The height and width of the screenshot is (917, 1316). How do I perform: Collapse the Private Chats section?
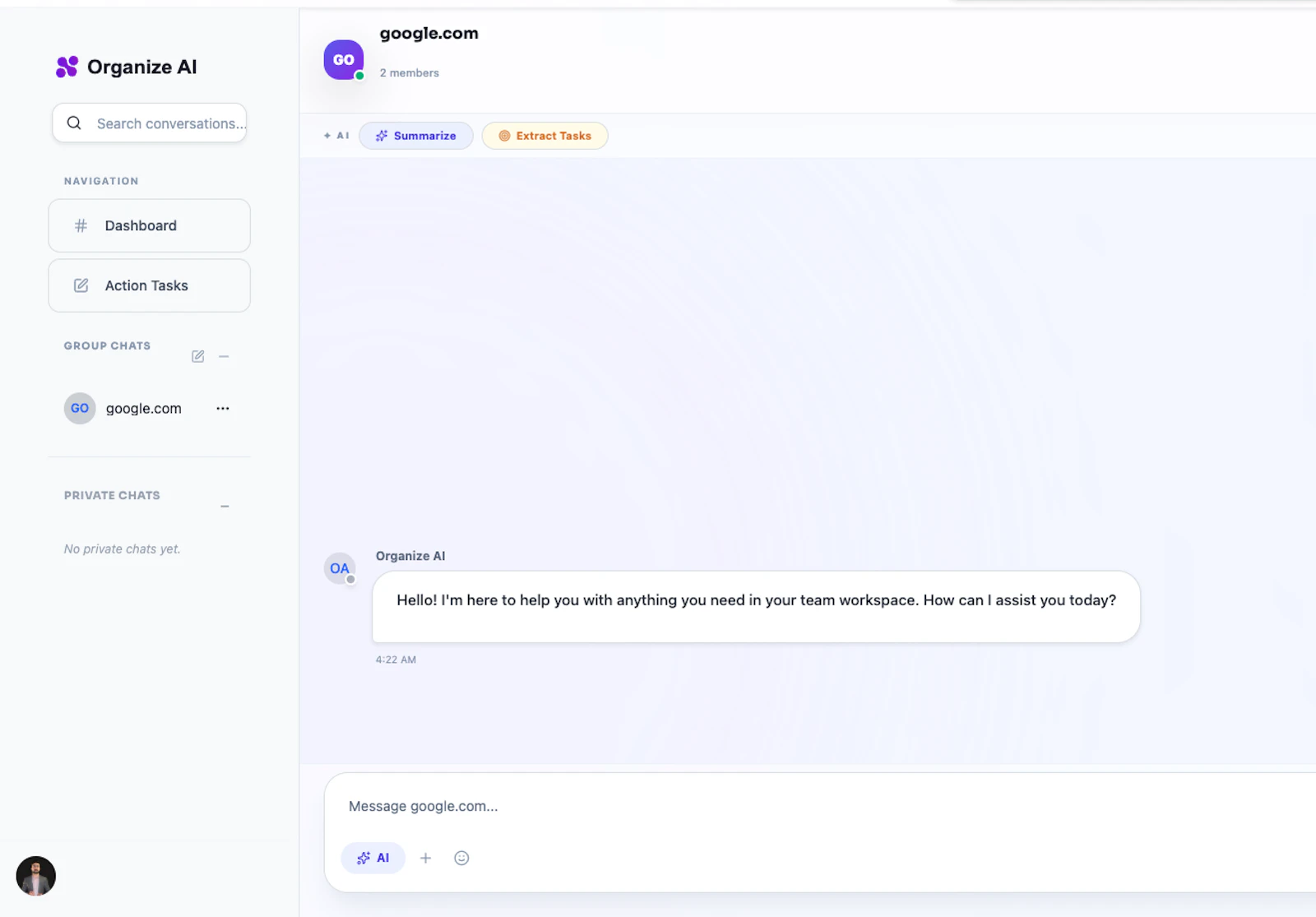(x=225, y=506)
